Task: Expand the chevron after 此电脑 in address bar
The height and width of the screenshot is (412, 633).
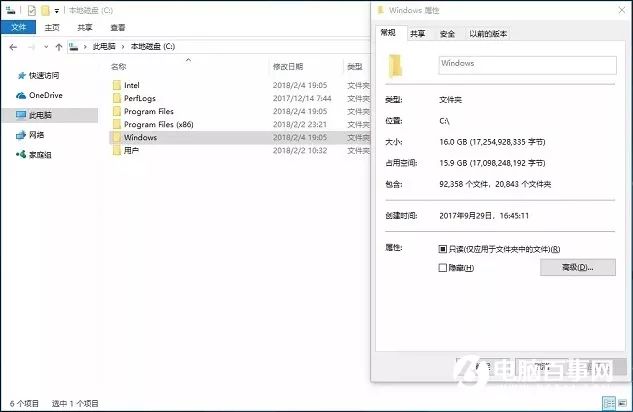Action: tap(123, 47)
